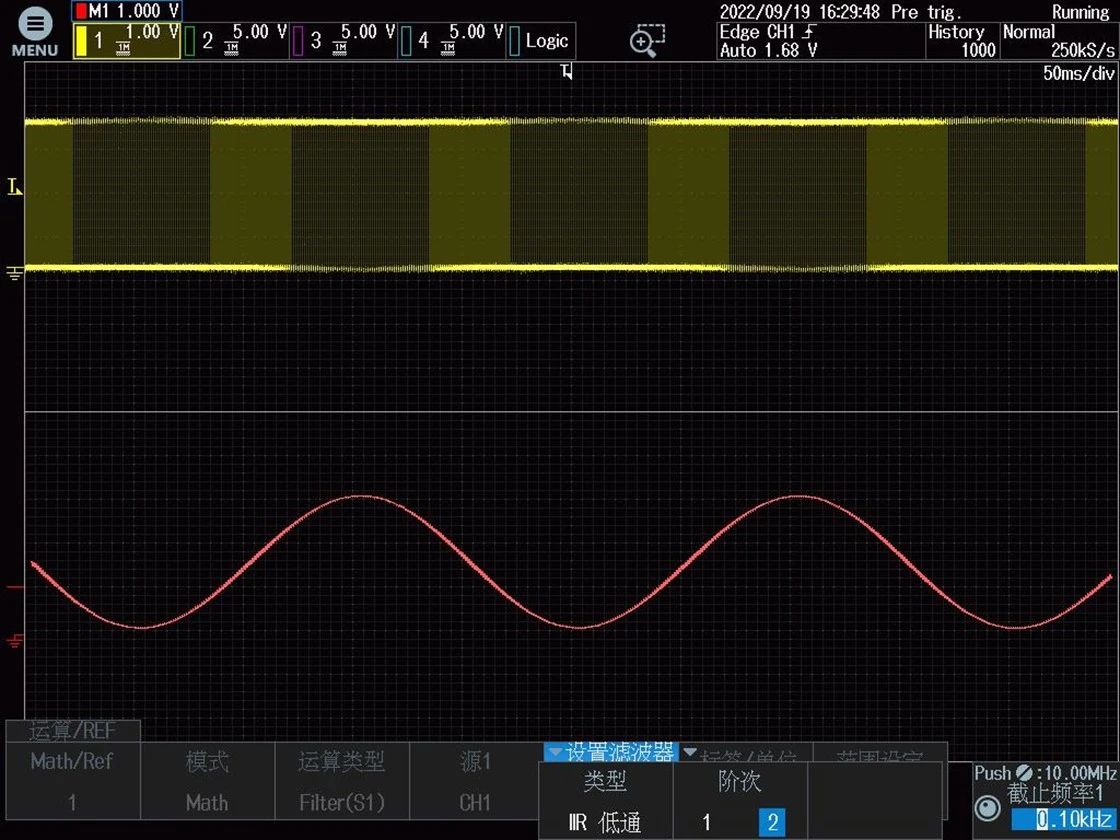Select the 模式 Math mode menu item

[x=207, y=781]
